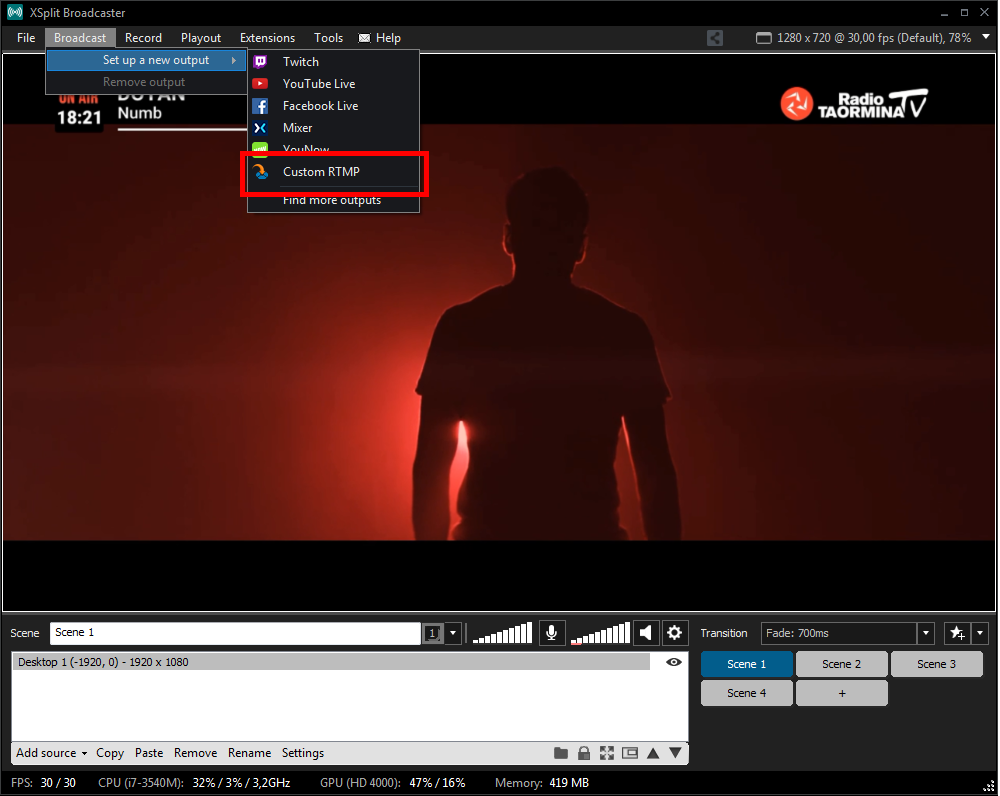Click the Scene 1 name input field

(235, 633)
